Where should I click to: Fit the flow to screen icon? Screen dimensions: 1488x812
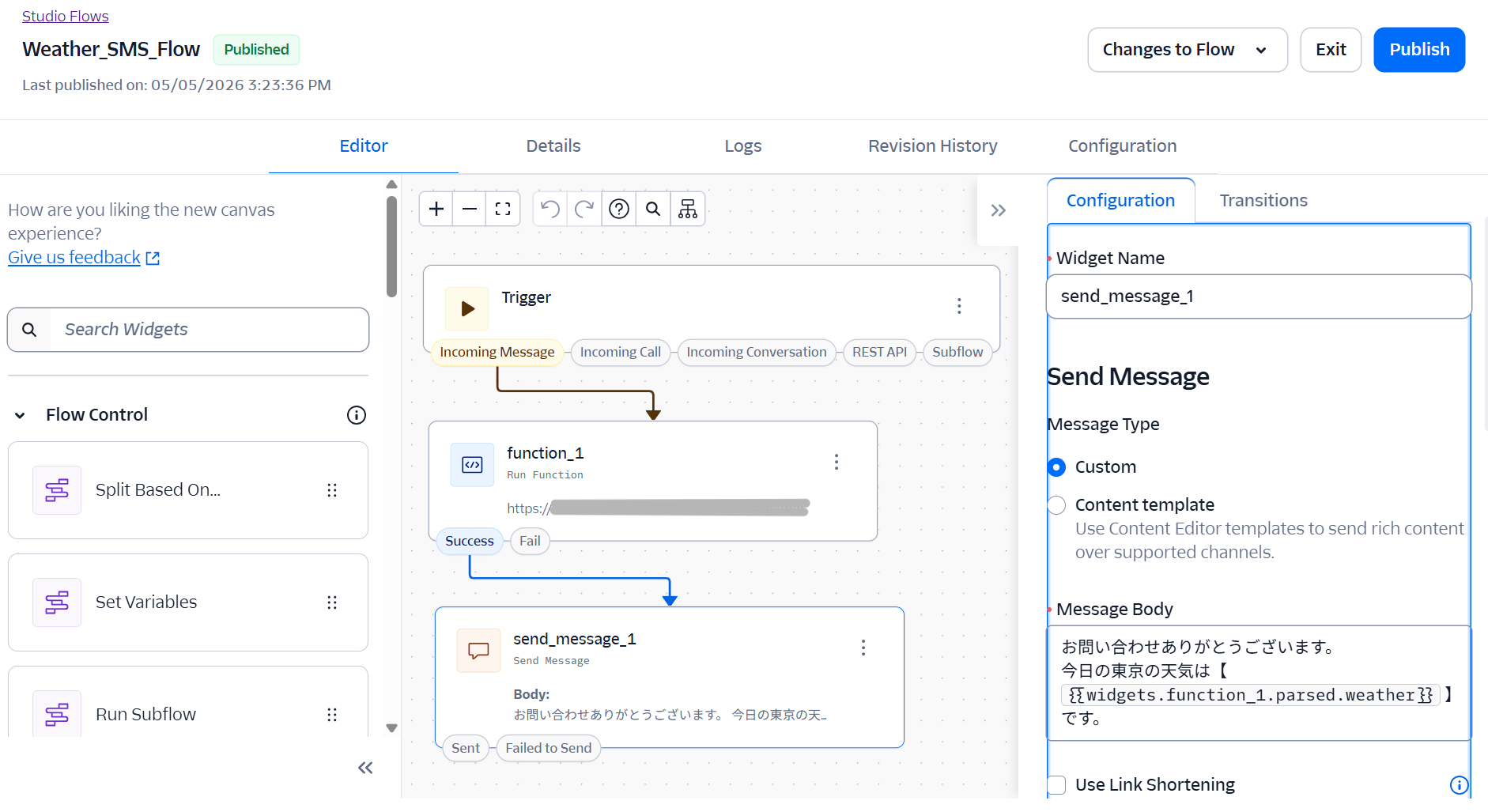503,209
